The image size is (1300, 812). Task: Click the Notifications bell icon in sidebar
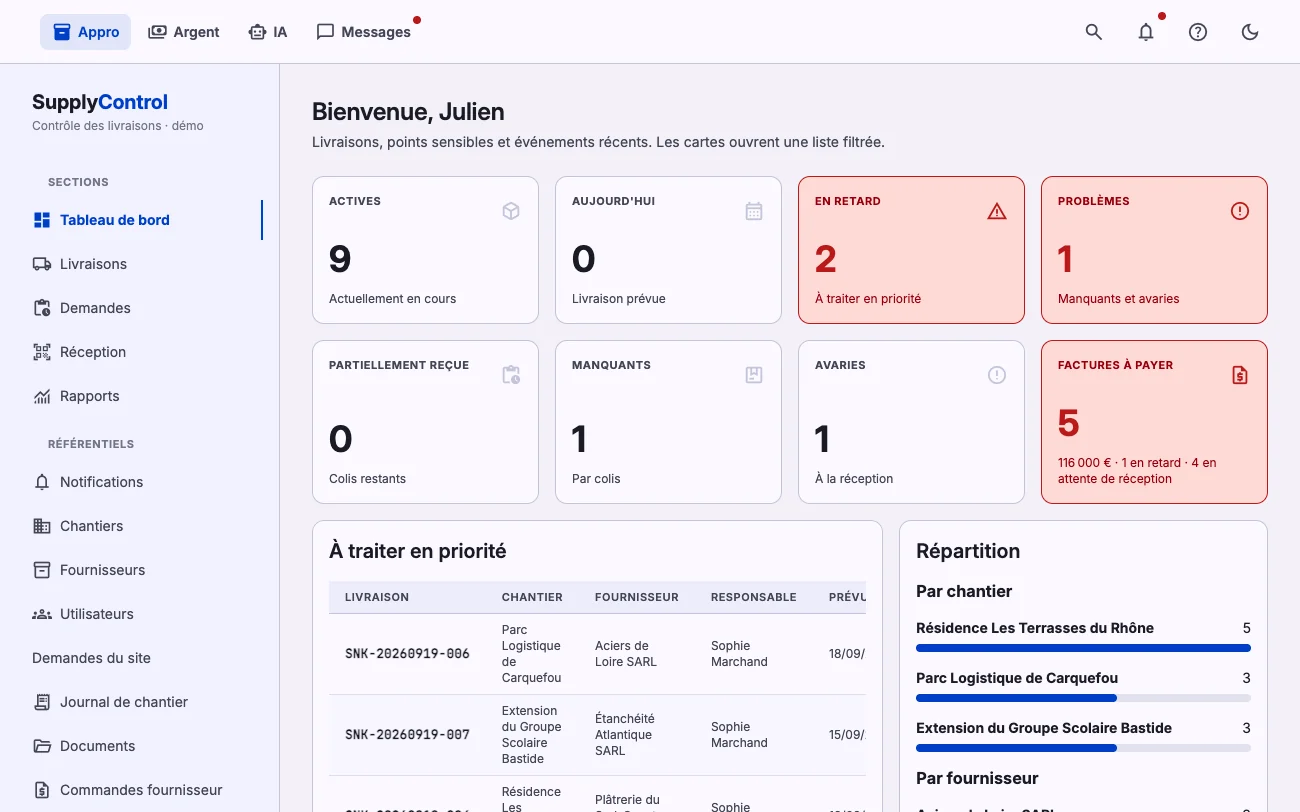pos(42,482)
